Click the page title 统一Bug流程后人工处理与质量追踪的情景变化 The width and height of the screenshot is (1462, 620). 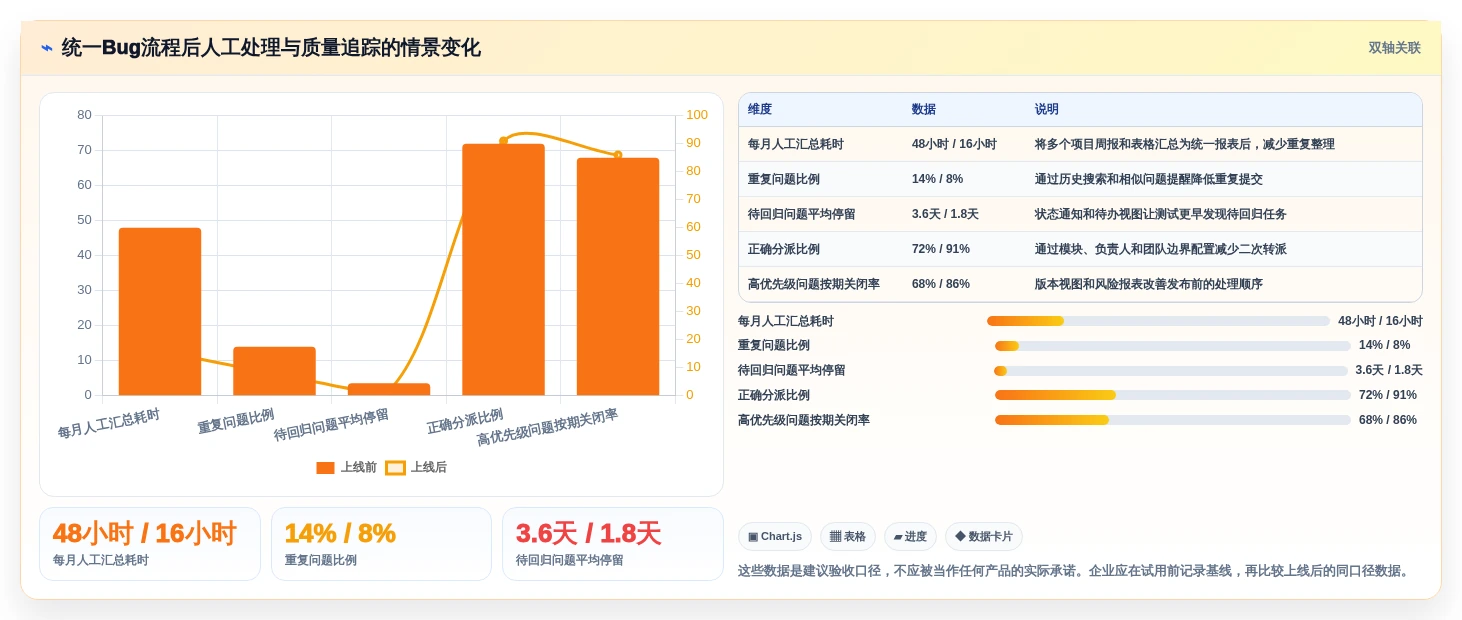[271, 48]
